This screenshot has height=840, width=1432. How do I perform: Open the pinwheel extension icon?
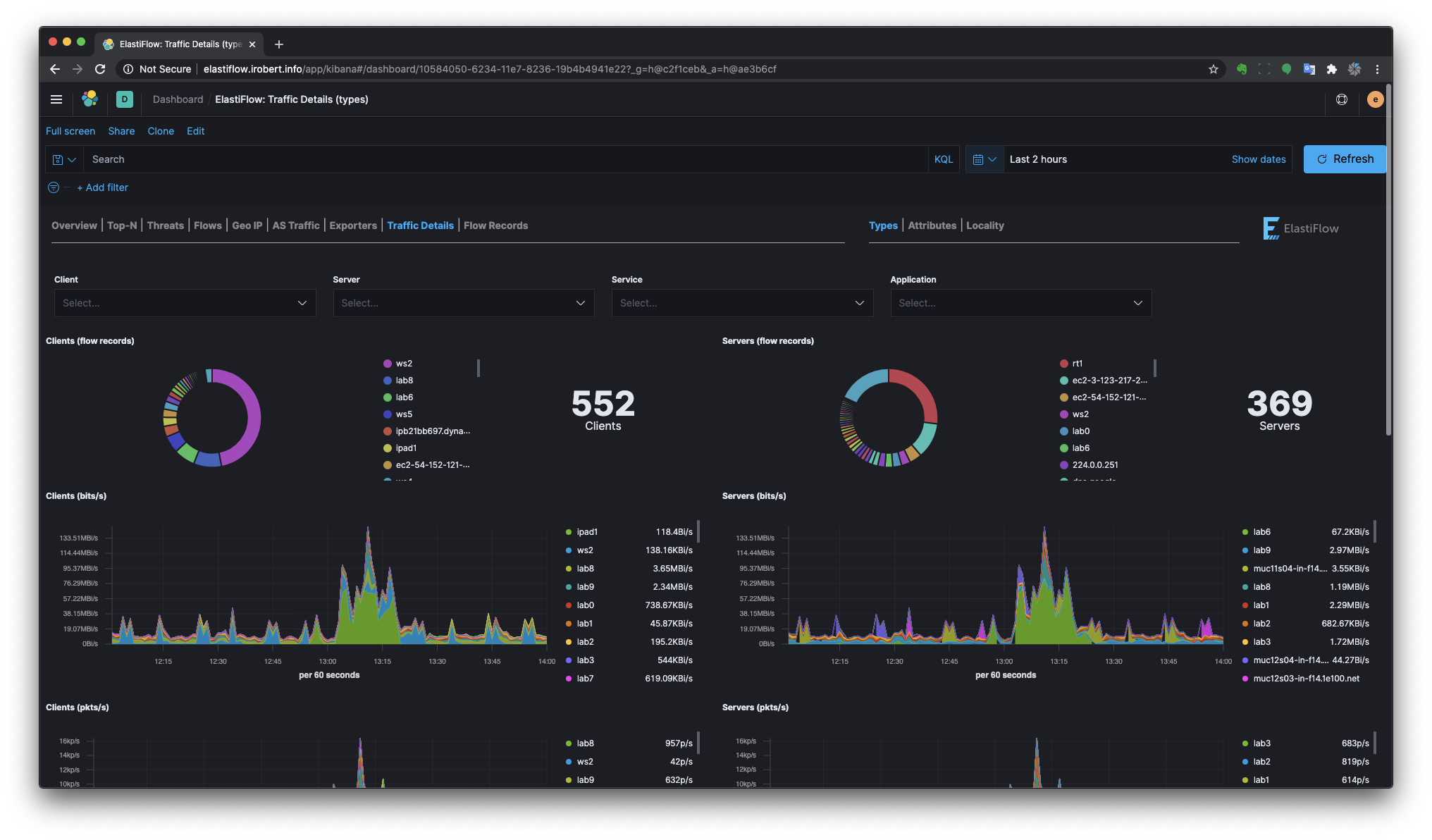click(1354, 69)
